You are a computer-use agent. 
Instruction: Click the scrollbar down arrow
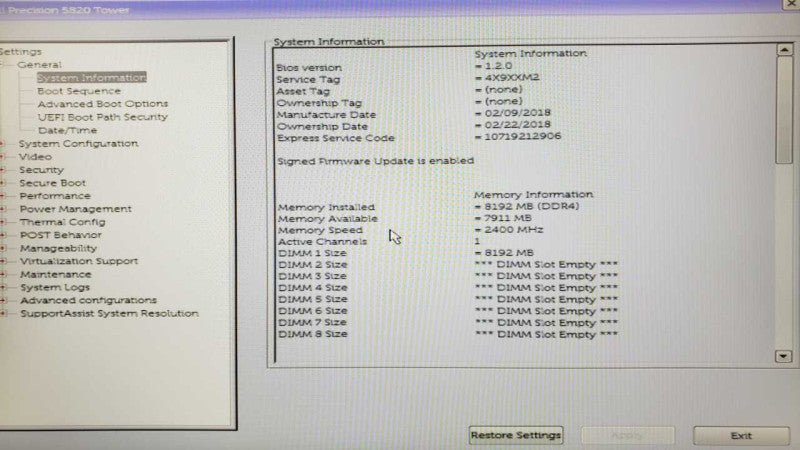(783, 356)
